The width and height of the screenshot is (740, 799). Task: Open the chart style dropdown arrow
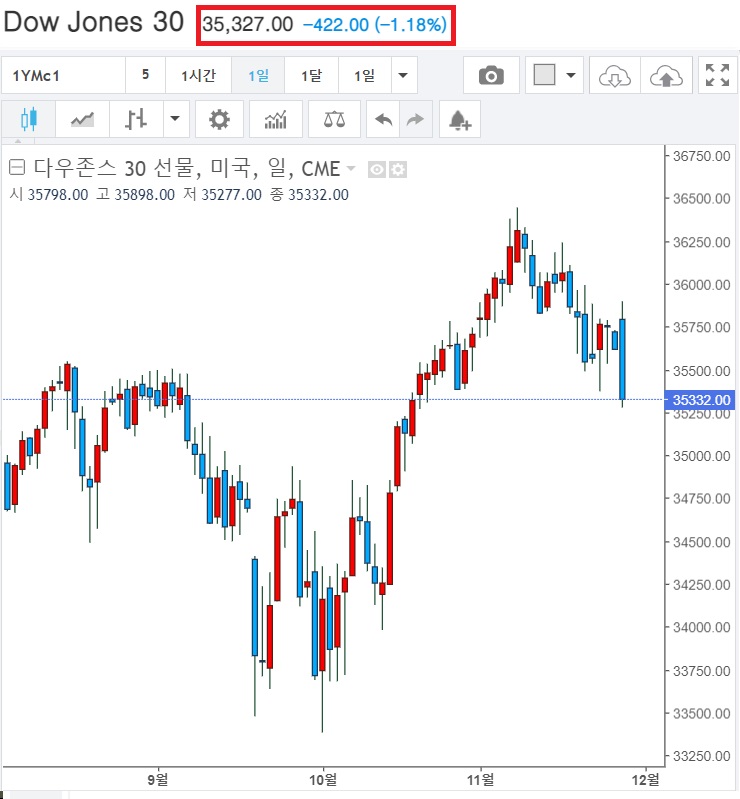175,119
